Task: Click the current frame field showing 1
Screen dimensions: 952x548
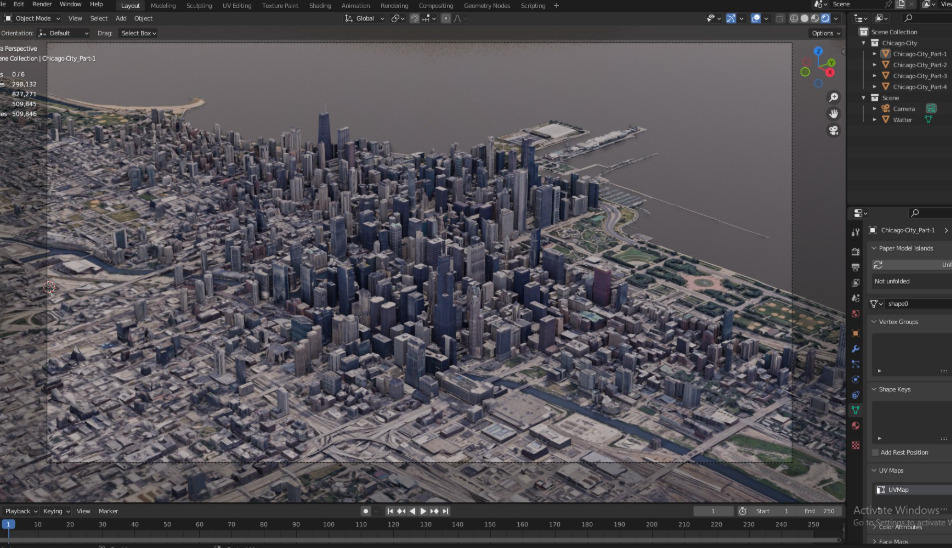Action: 713,512
